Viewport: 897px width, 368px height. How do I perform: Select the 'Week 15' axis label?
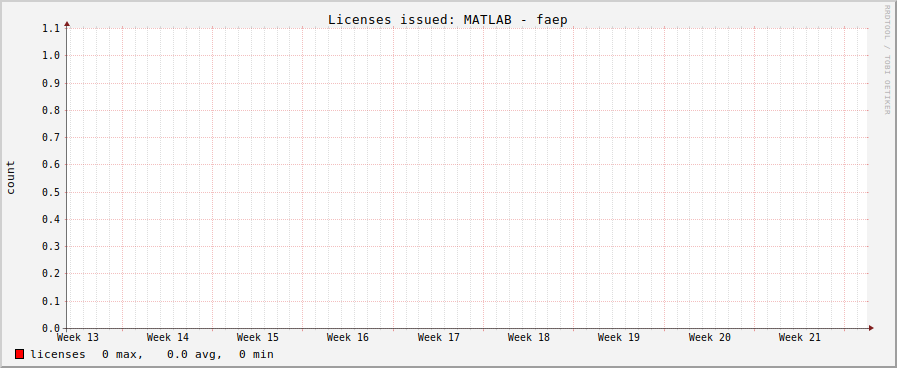point(257,337)
